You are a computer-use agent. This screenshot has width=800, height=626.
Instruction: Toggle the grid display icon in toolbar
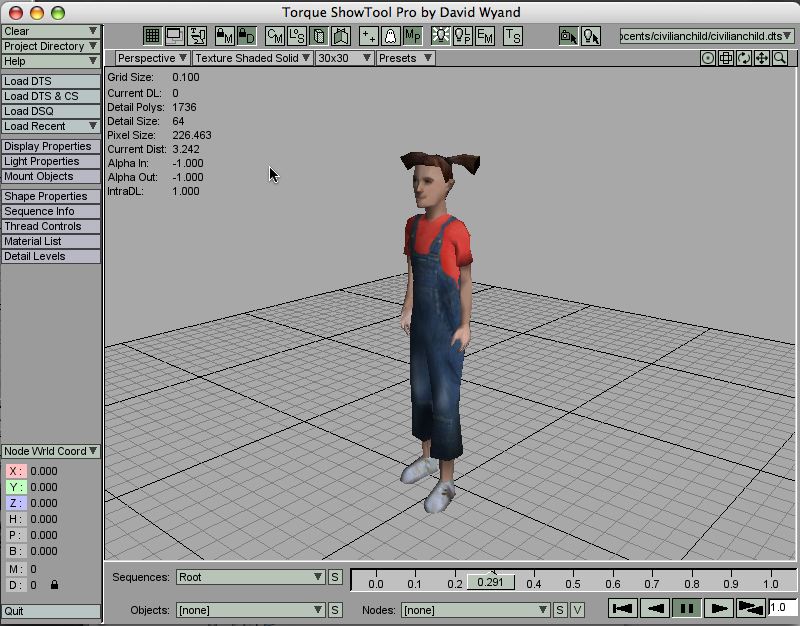coord(152,36)
